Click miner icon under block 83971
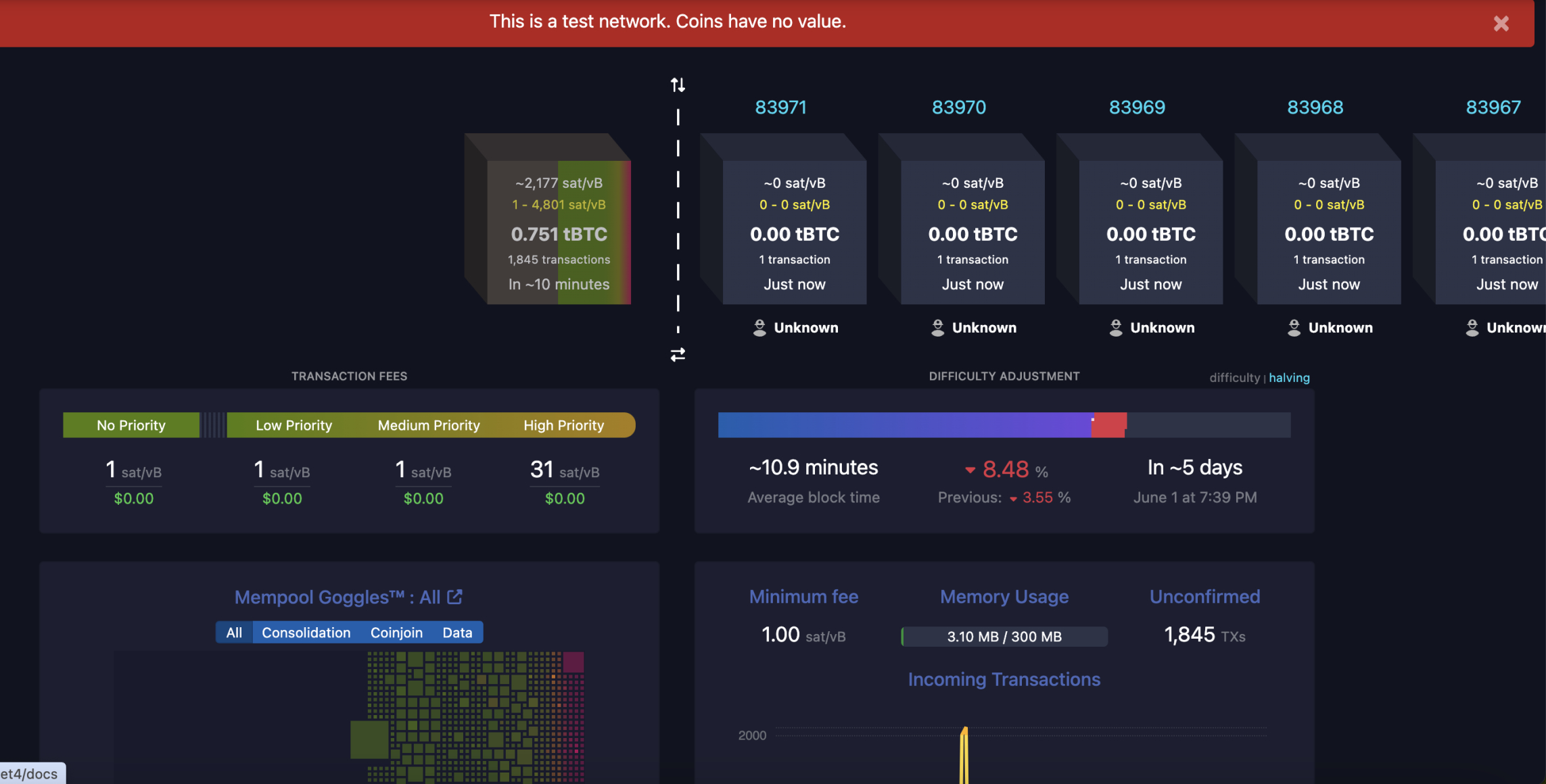The width and height of the screenshot is (1546, 784). click(759, 328)
